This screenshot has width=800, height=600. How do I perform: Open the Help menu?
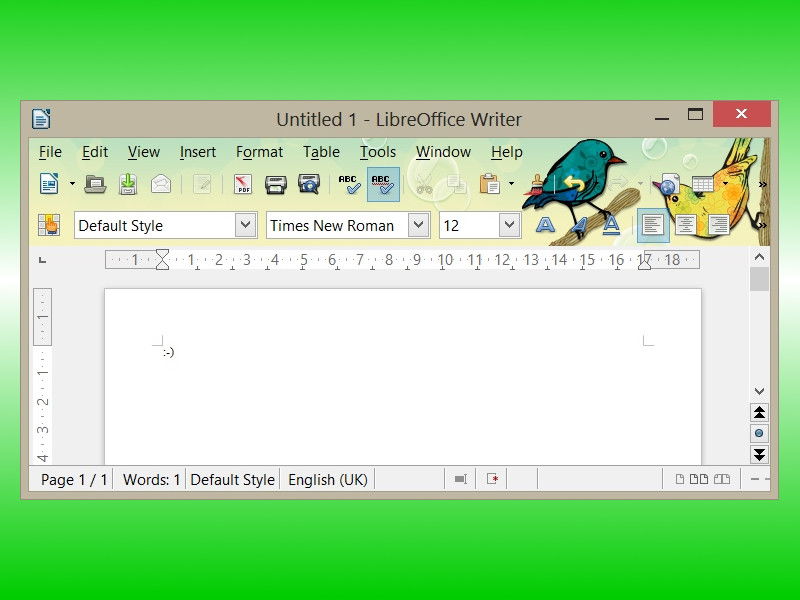point(507,152)
